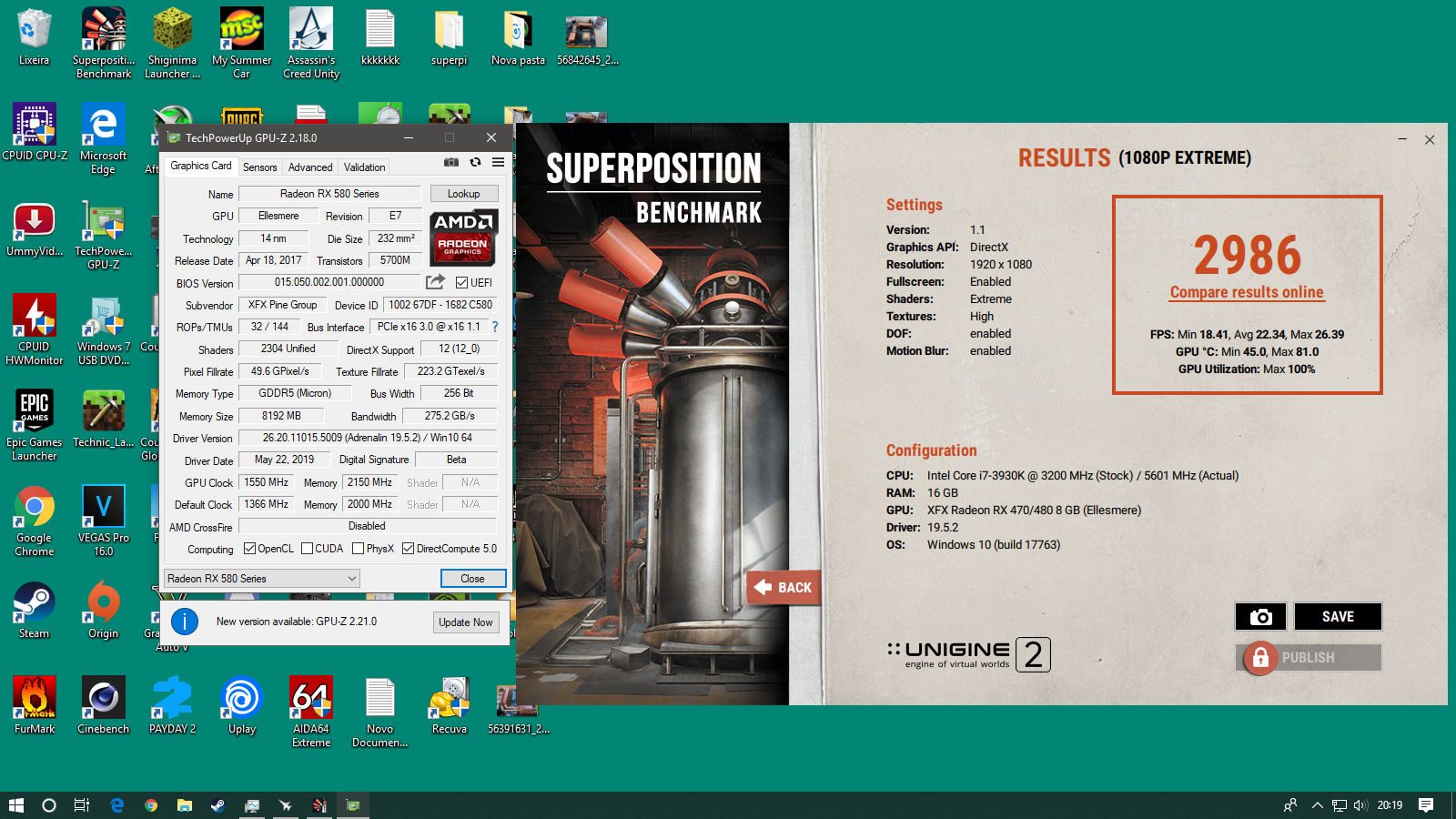Toggle the PhysX checkbox

pos(359,549)
